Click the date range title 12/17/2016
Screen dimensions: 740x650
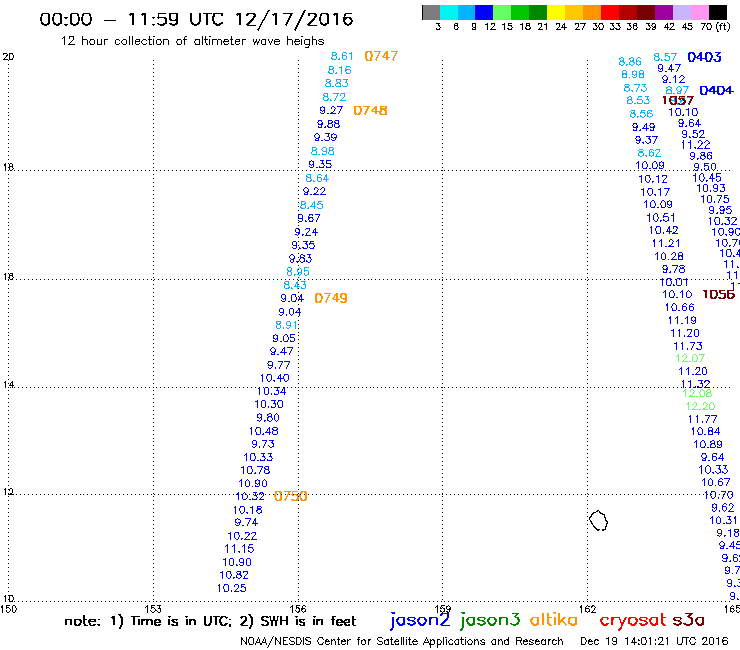point(196,19)
